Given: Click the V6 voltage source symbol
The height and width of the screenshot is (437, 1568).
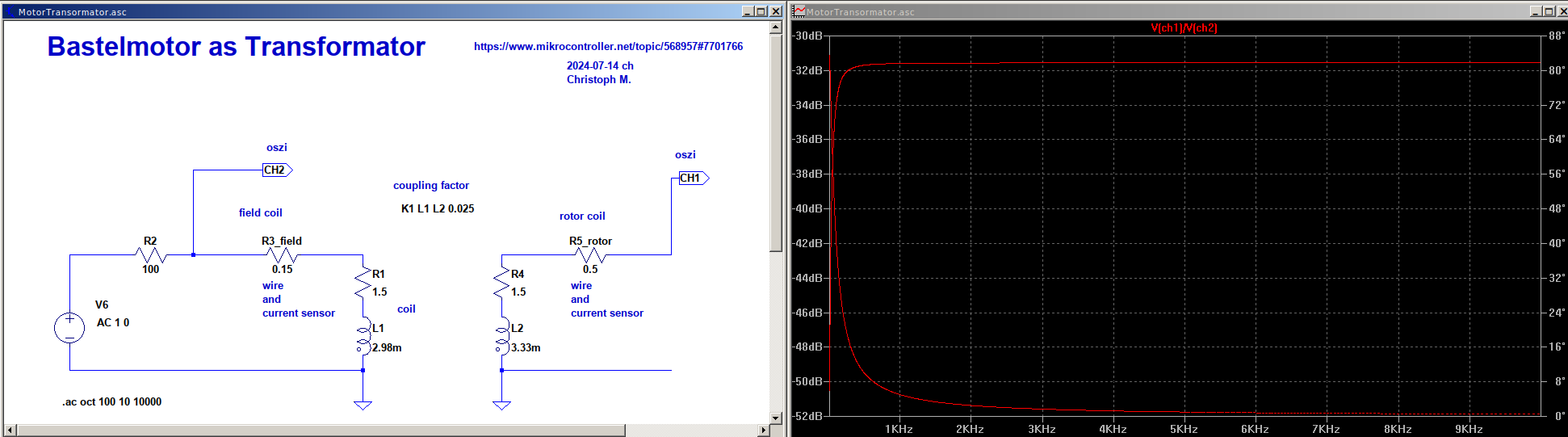Looking at the screenshot, I should 69,328.
